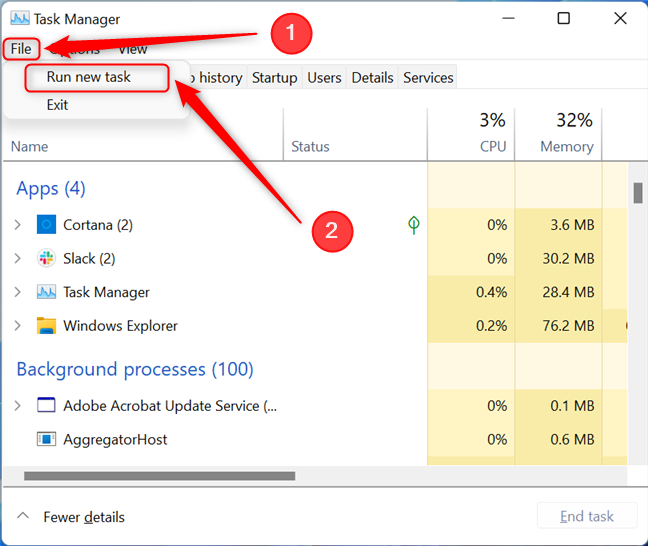Expand the Task Manager process row
648x546 pixels.
tap(17, 292)
